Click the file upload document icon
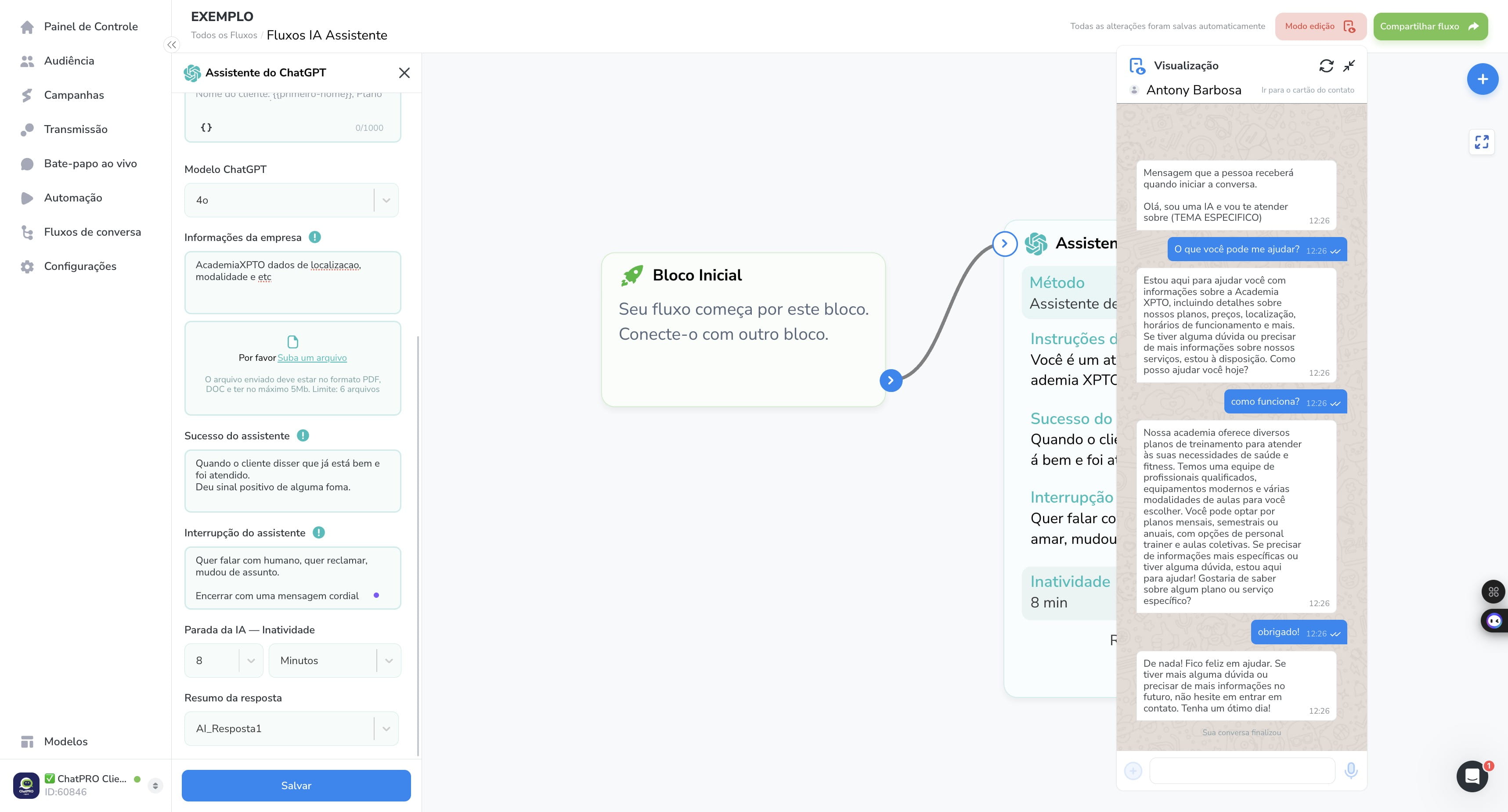 click(x=293, y=341)
